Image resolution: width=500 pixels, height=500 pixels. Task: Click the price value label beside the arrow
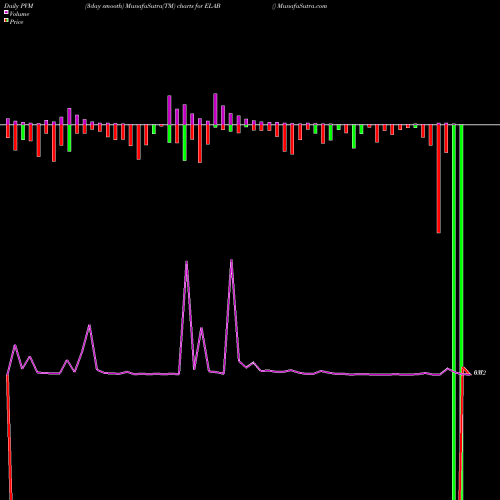pyautogui.click(x=480, y=373)
